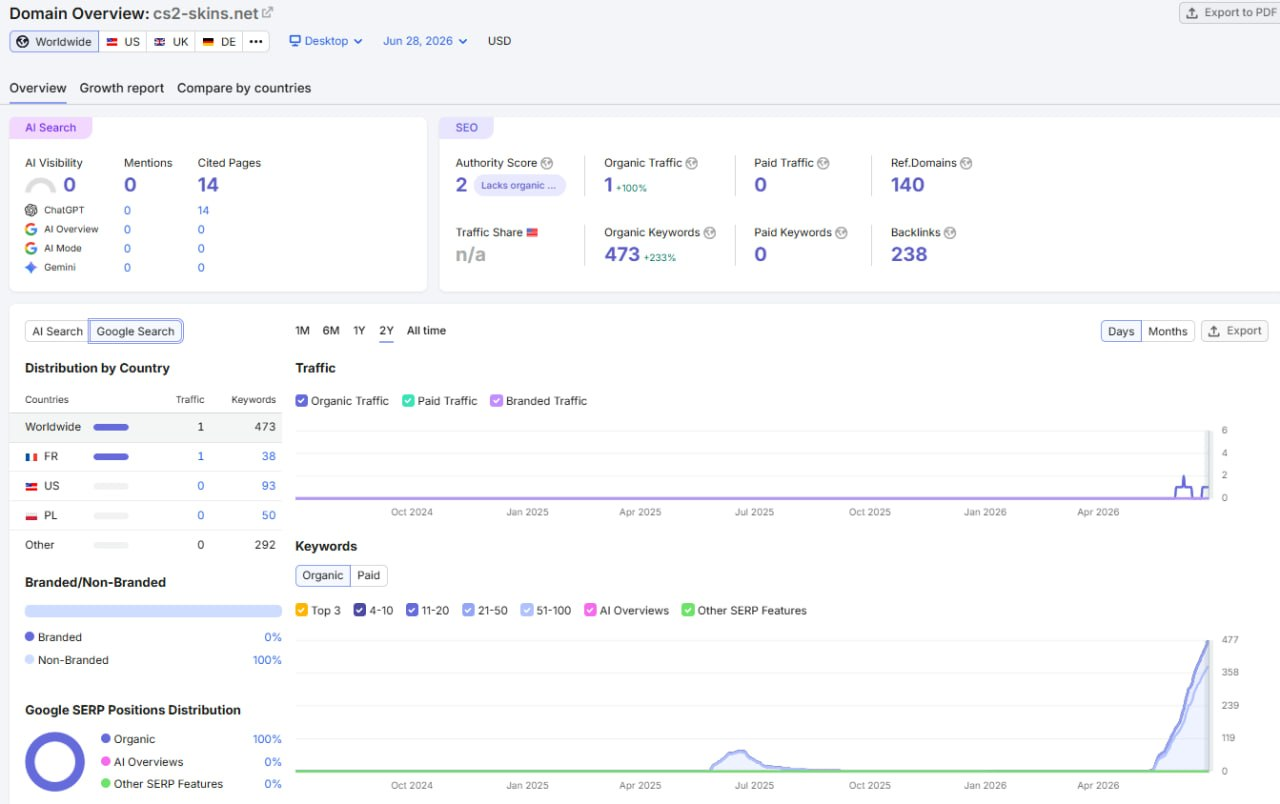
Task: Open the Jun 28, 2026 date dropdown
Action: coord(425,41)
